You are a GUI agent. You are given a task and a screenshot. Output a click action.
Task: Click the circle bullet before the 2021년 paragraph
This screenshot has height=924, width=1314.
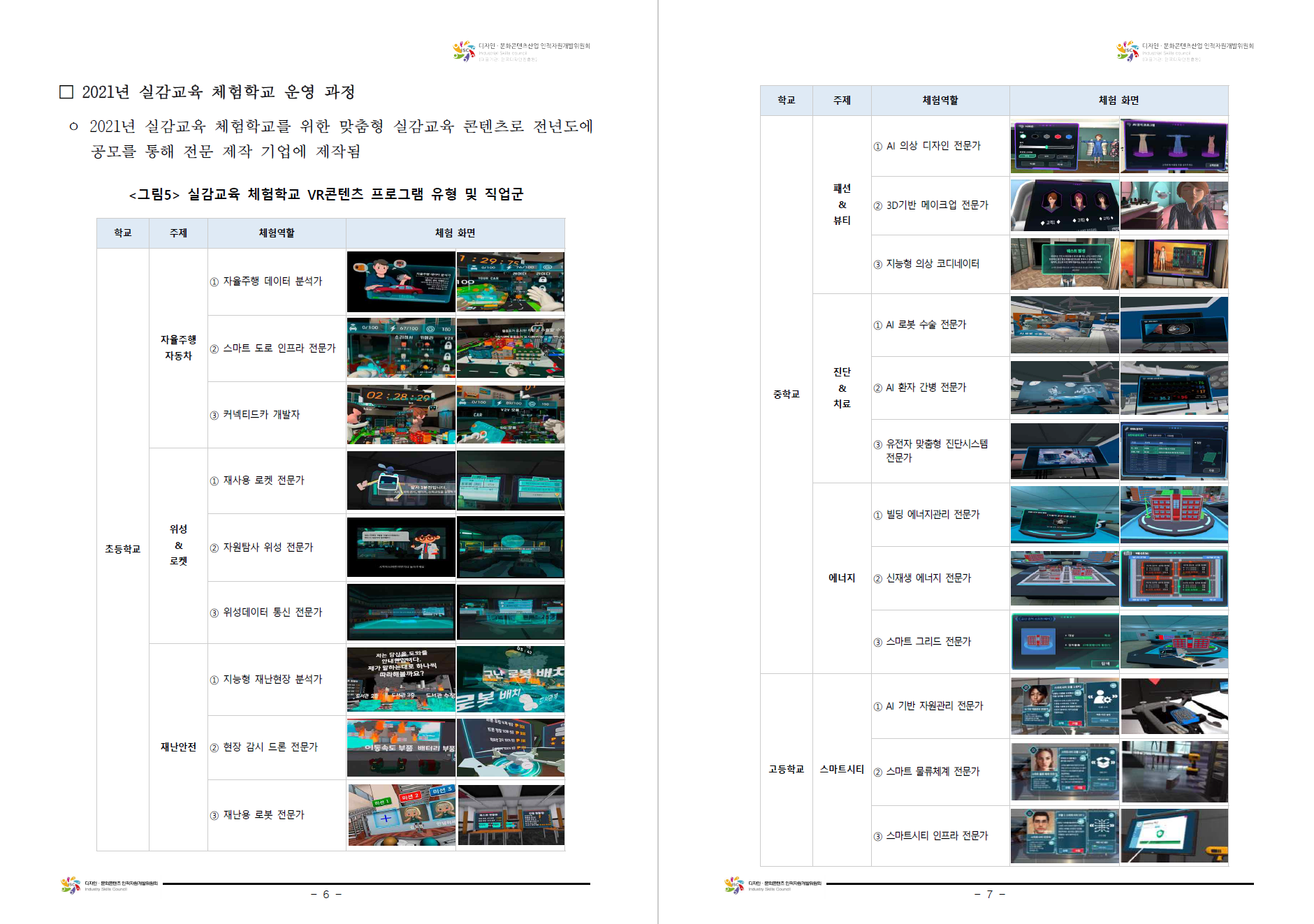73,126
